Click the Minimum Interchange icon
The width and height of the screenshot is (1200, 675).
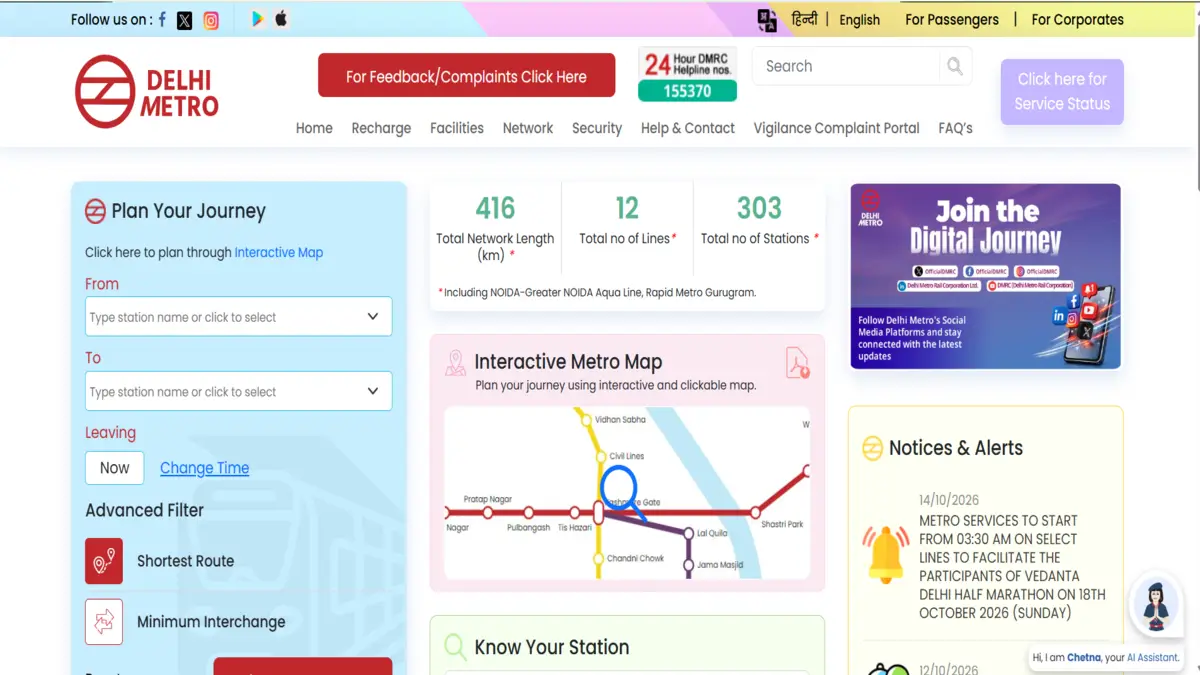pos(104,622)
